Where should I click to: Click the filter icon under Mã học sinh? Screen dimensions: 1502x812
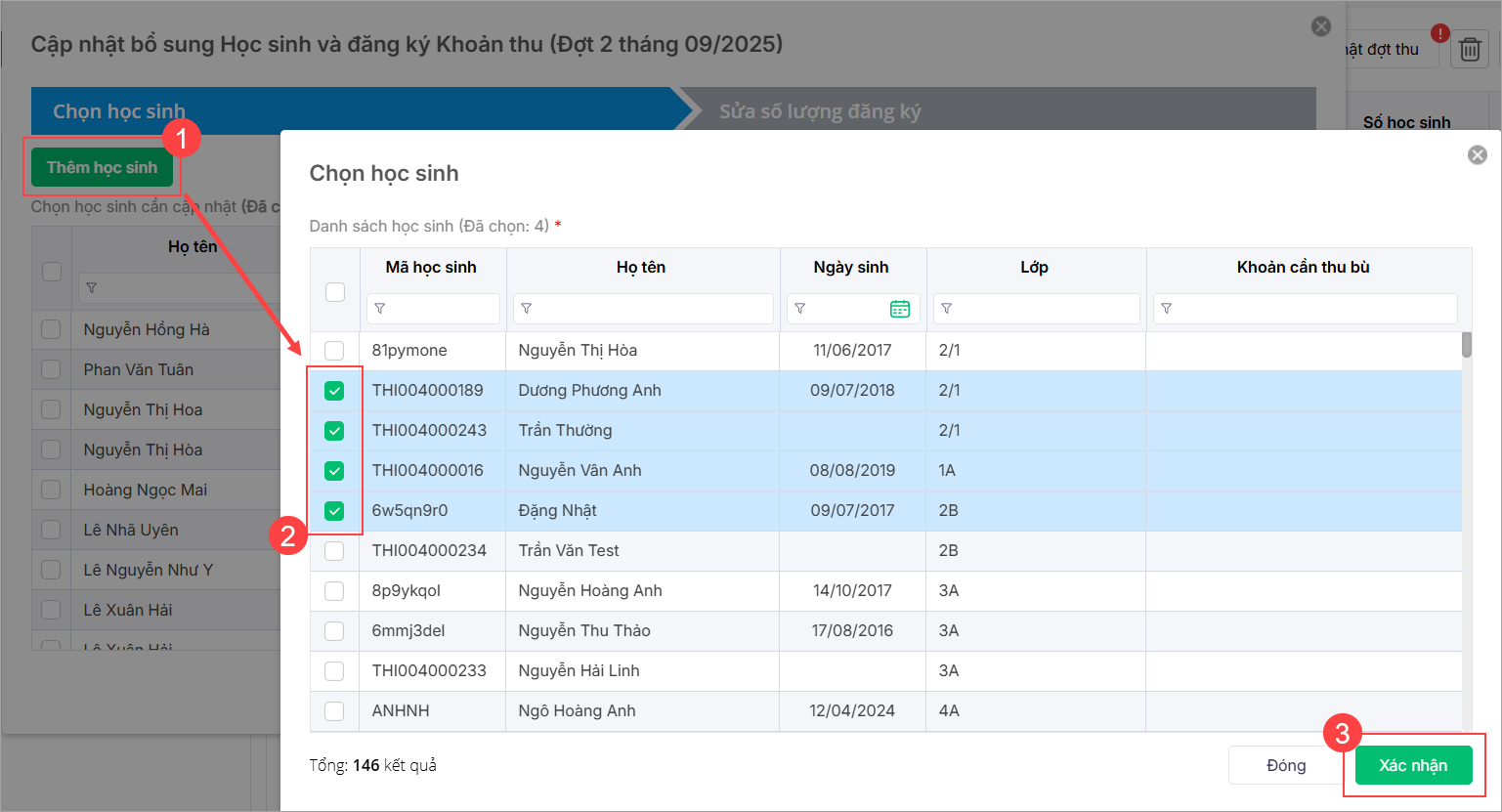380,309
